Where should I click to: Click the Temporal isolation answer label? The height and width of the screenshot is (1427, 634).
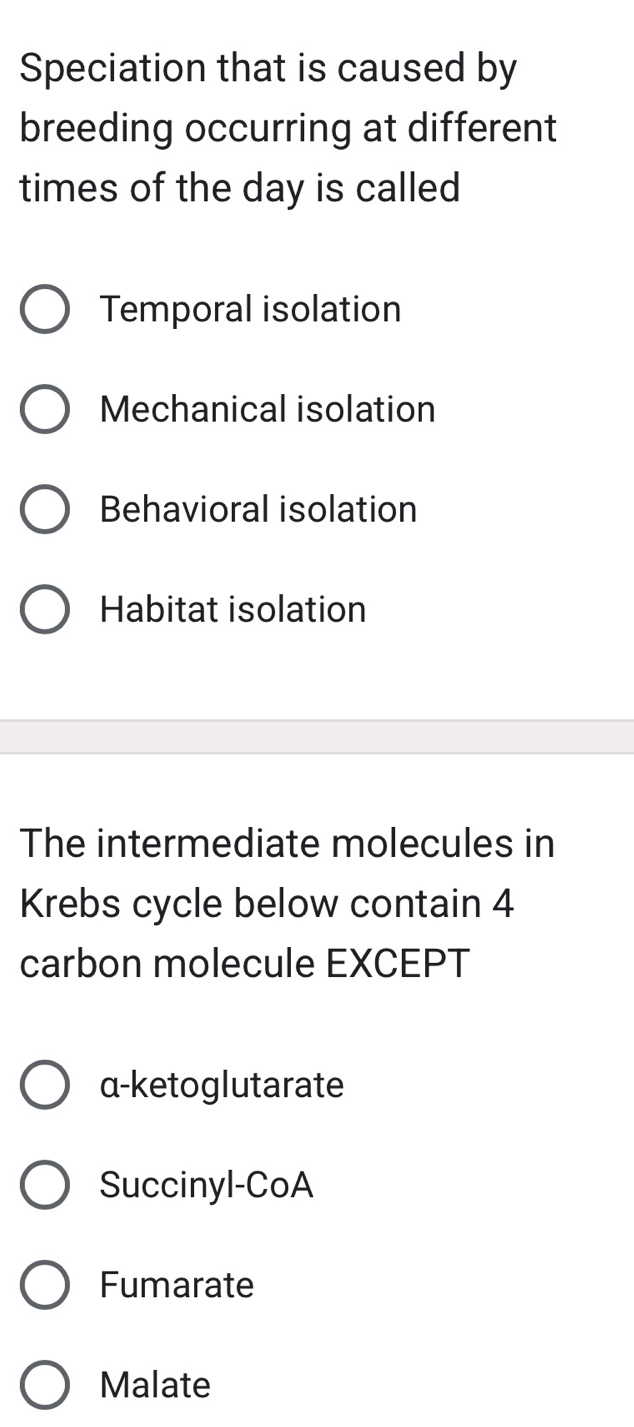[250, 309]
